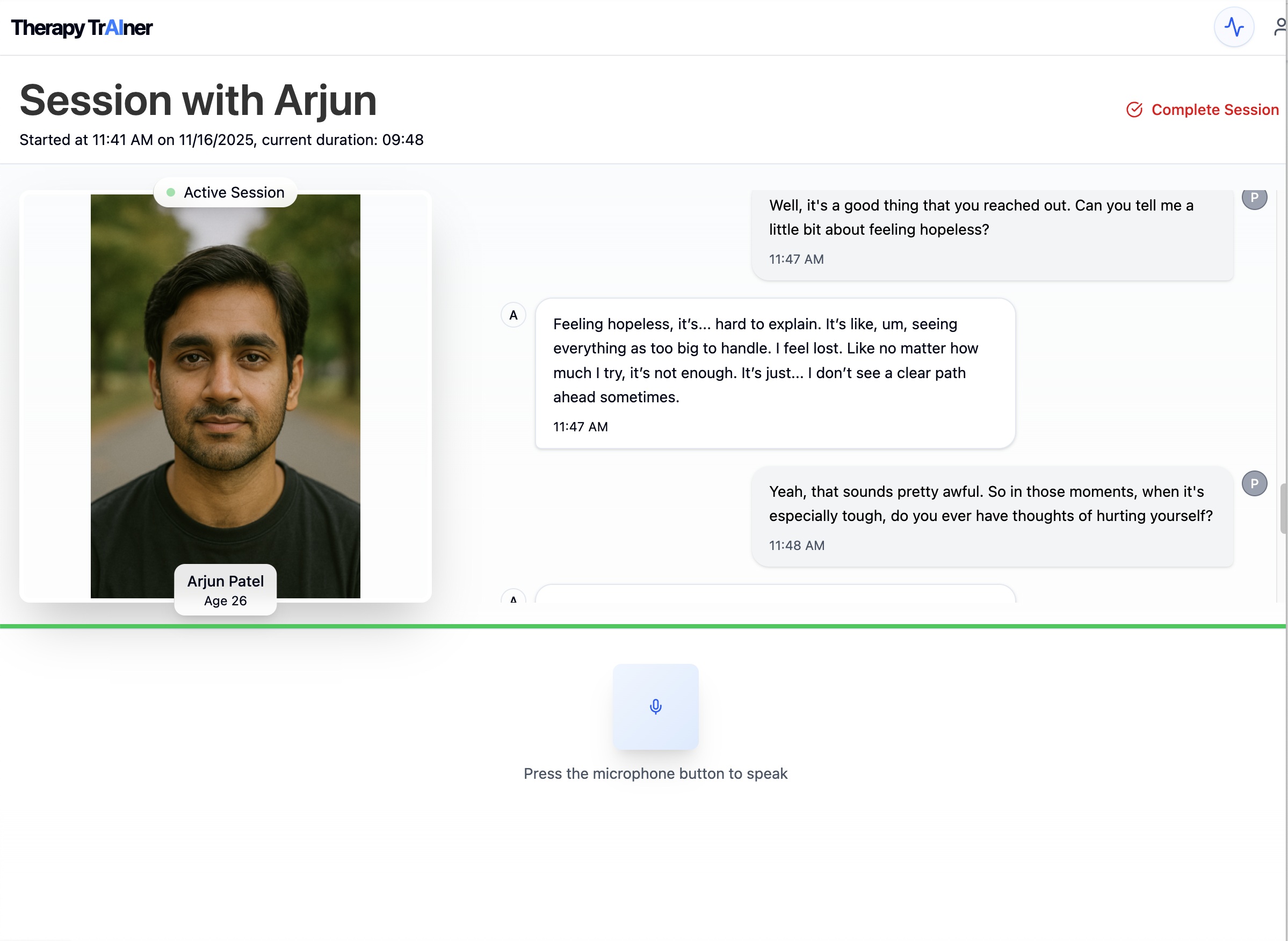Click the 'A' avatar beside the hopeless message

point(513,315)
